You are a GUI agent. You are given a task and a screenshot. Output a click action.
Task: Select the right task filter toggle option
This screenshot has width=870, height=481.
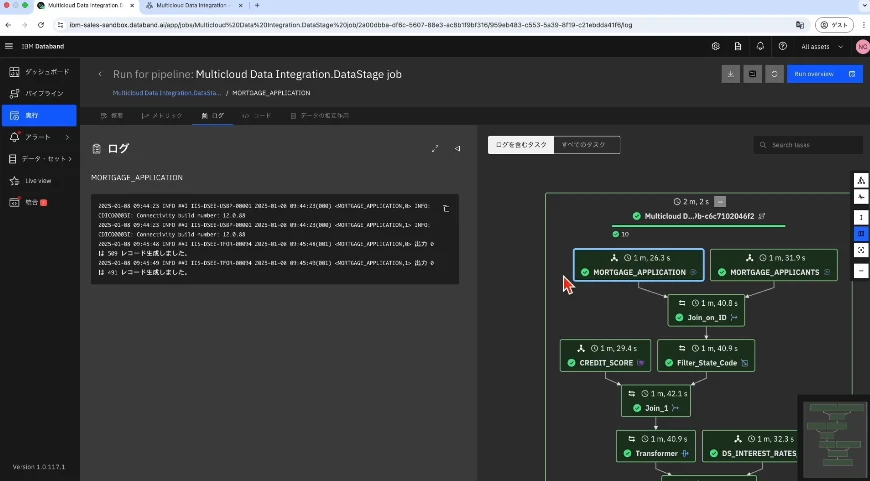587,145
